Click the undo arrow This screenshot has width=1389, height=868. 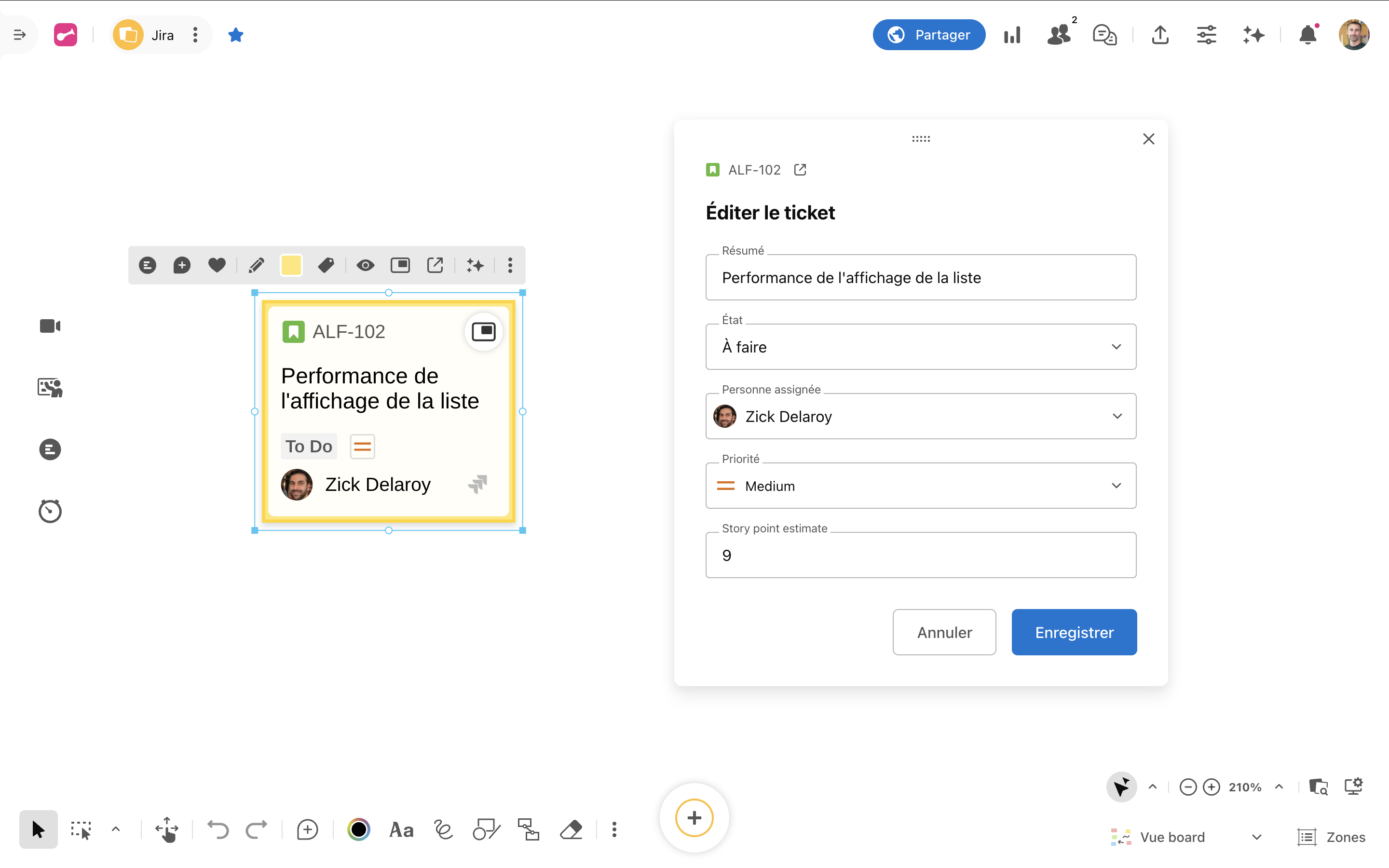[x=218, y=829]
